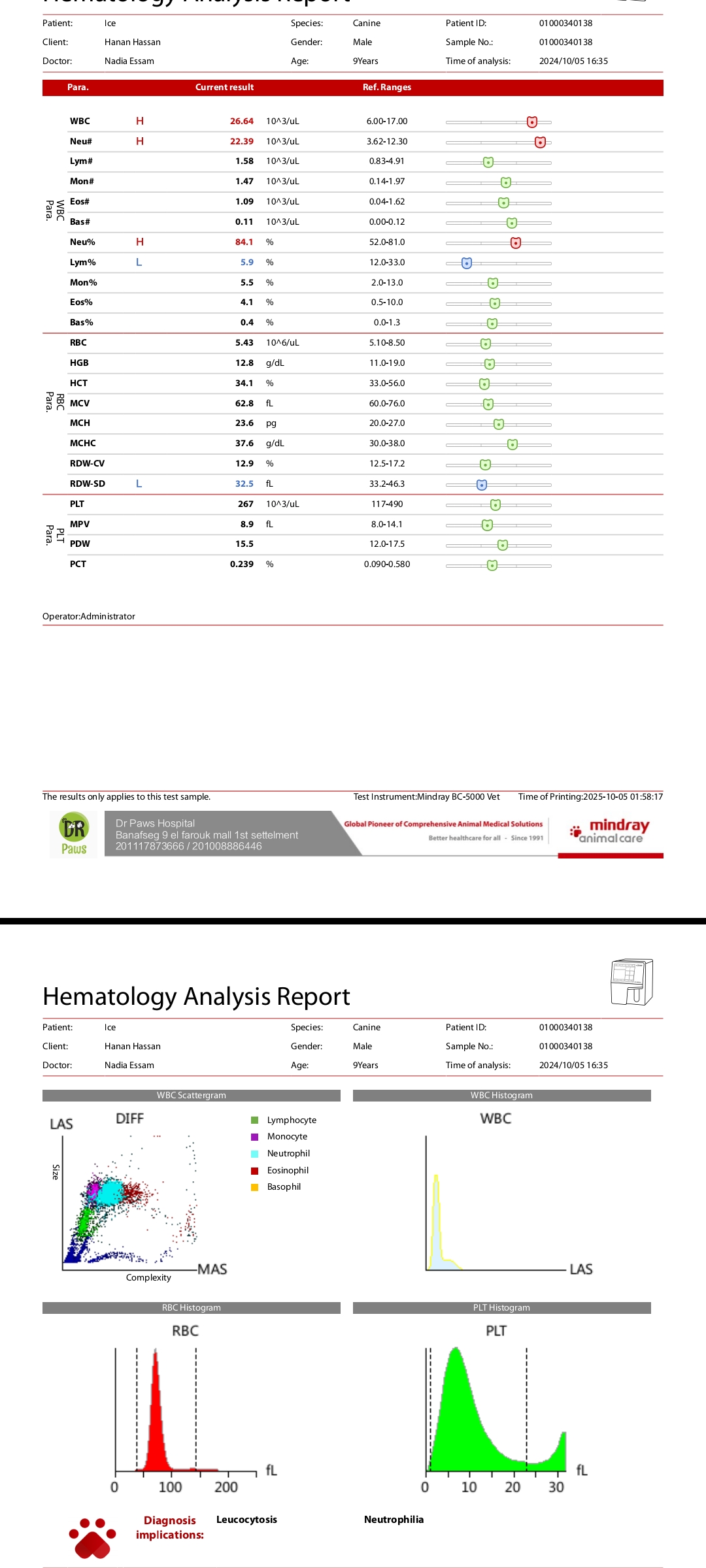
Task: Click the hematology analyzer machine icon
Action: tap(631, 981)
